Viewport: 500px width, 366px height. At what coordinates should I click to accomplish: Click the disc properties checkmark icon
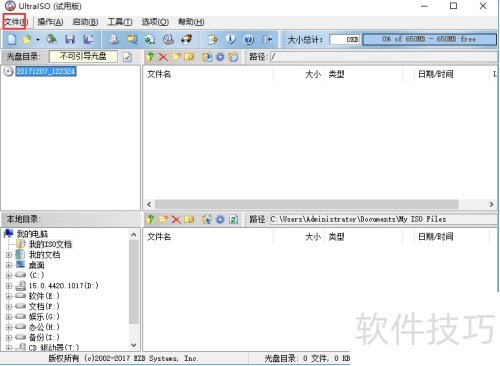[127, 57]
